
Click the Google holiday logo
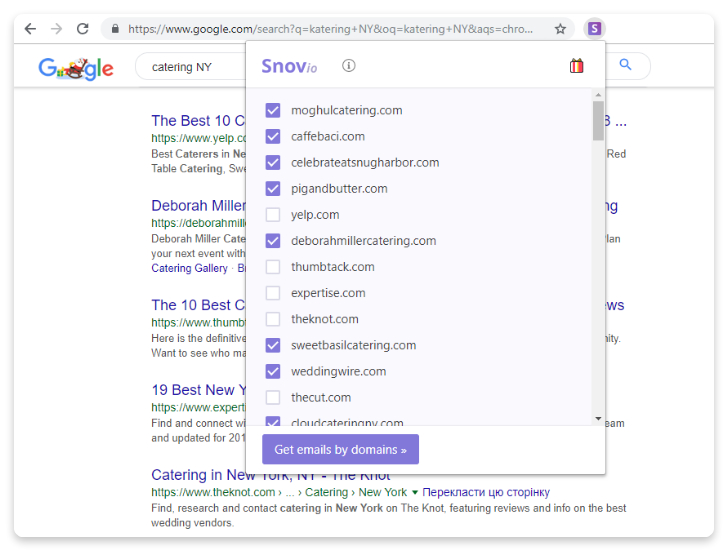(76, 68)
